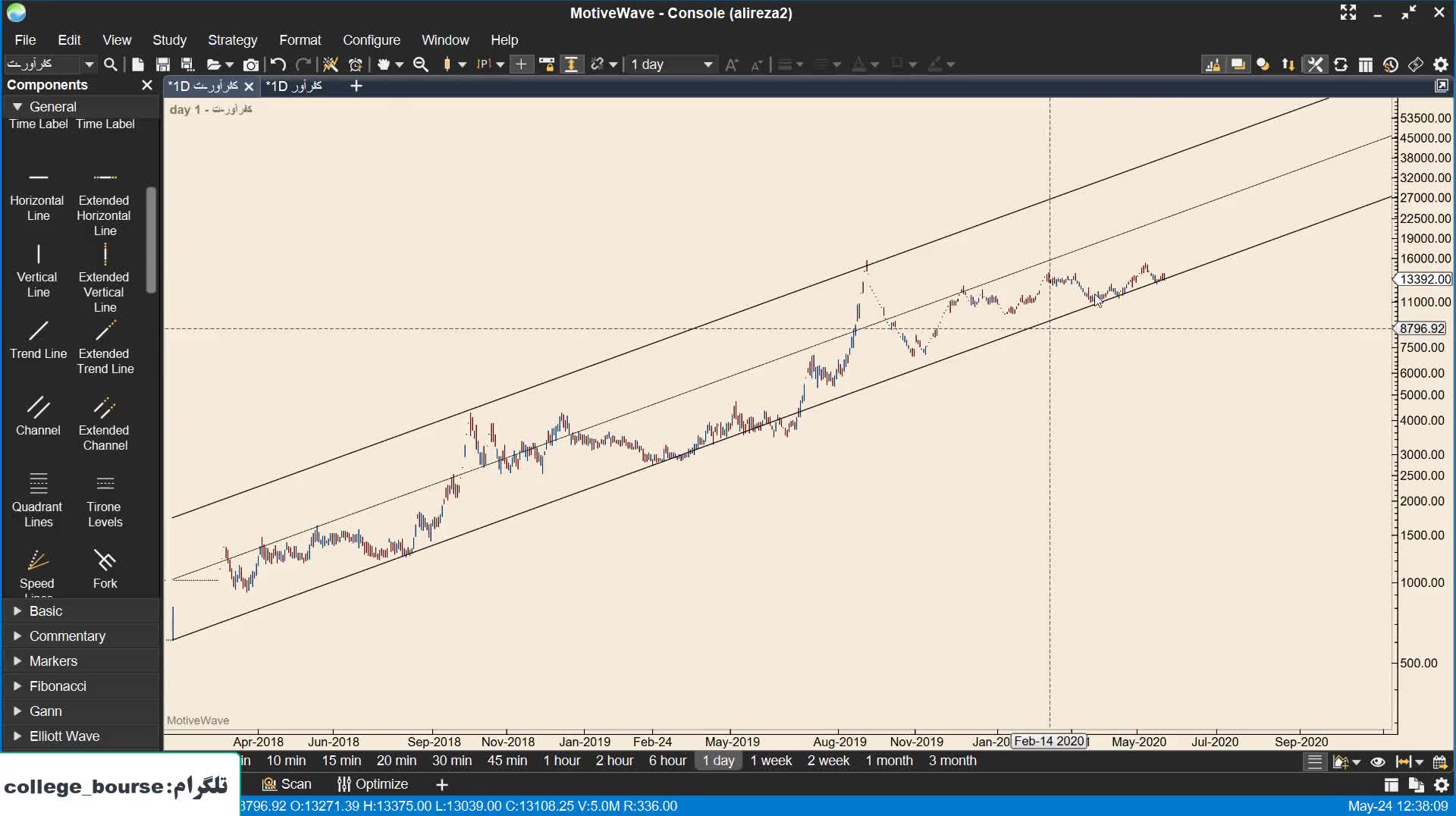Expand the Fibonacci components section
The height and width of the screenshot is (816, 1456).
[58, 686]
